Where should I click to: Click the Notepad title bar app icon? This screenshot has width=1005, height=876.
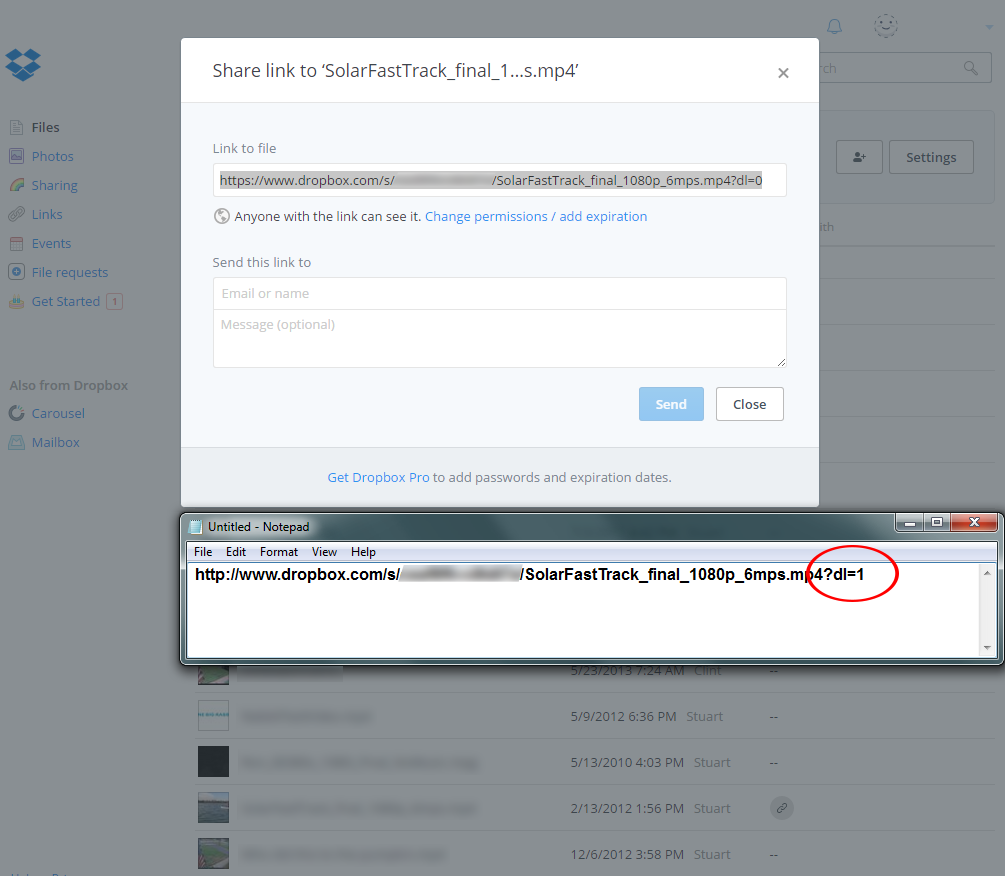point(195,527)
